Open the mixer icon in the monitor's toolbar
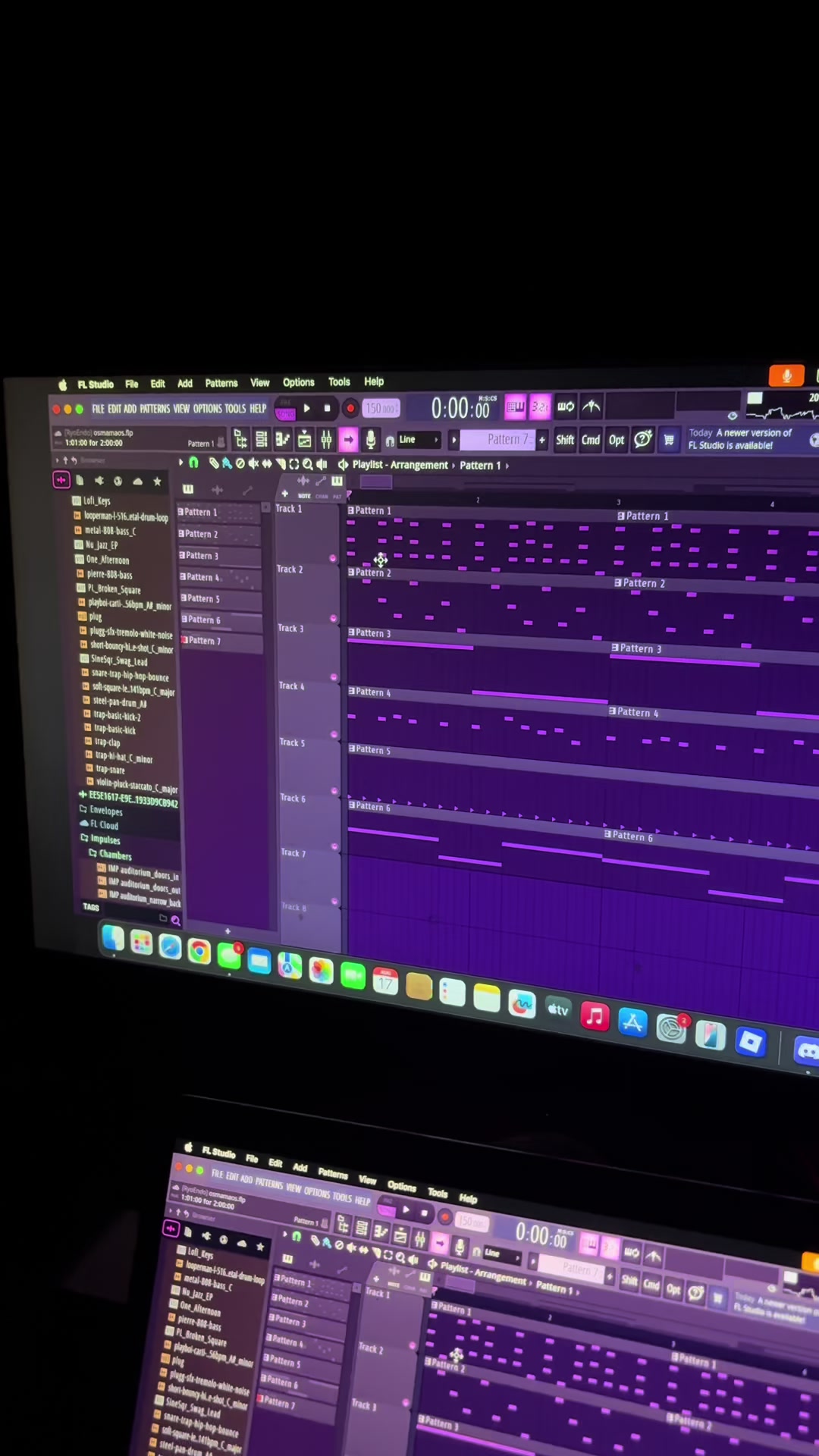The height and width of the screenshot is (1456, 819). pyautogui.click(x=326, y=439)
